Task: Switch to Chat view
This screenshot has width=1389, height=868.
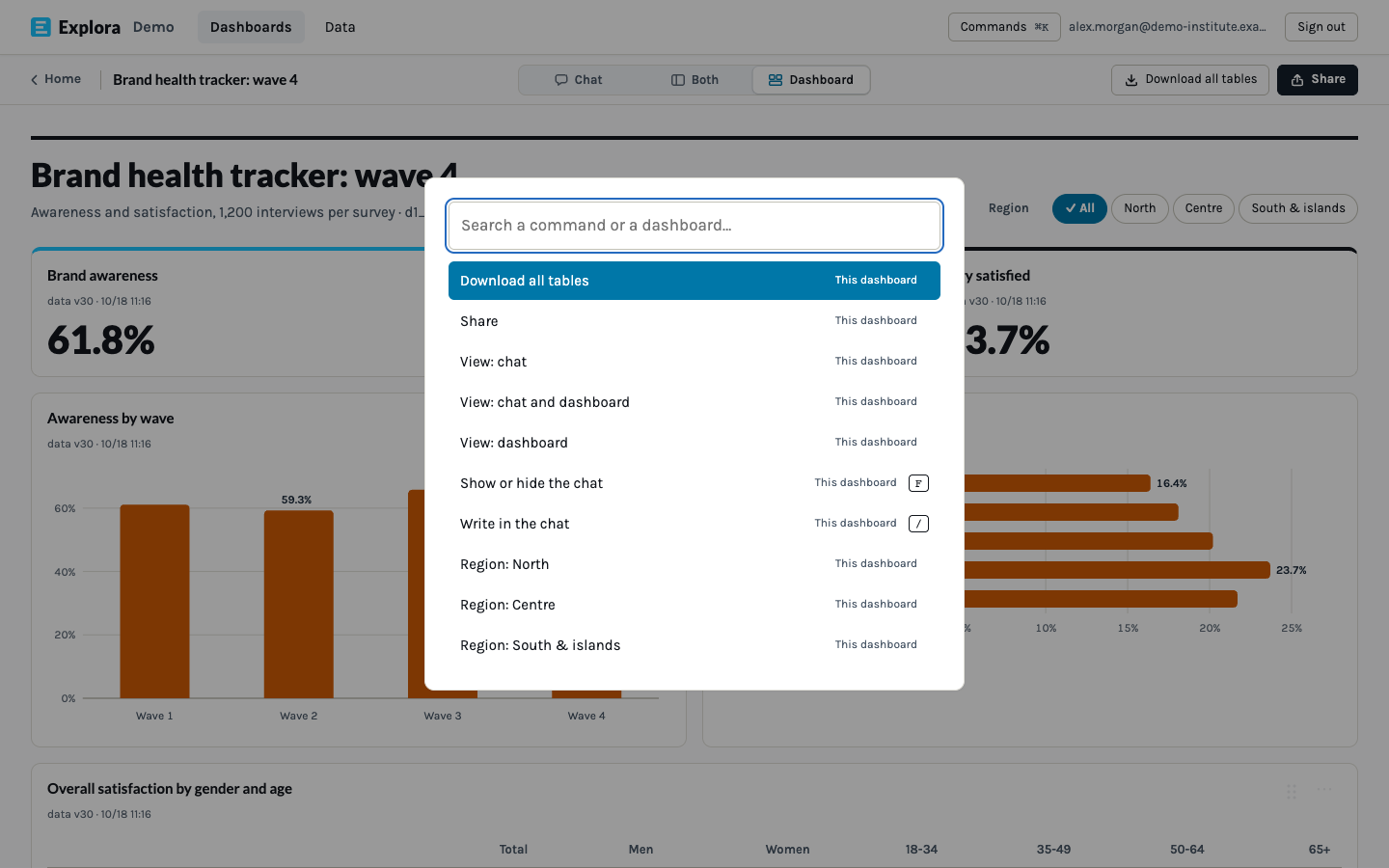Action: 579,80
